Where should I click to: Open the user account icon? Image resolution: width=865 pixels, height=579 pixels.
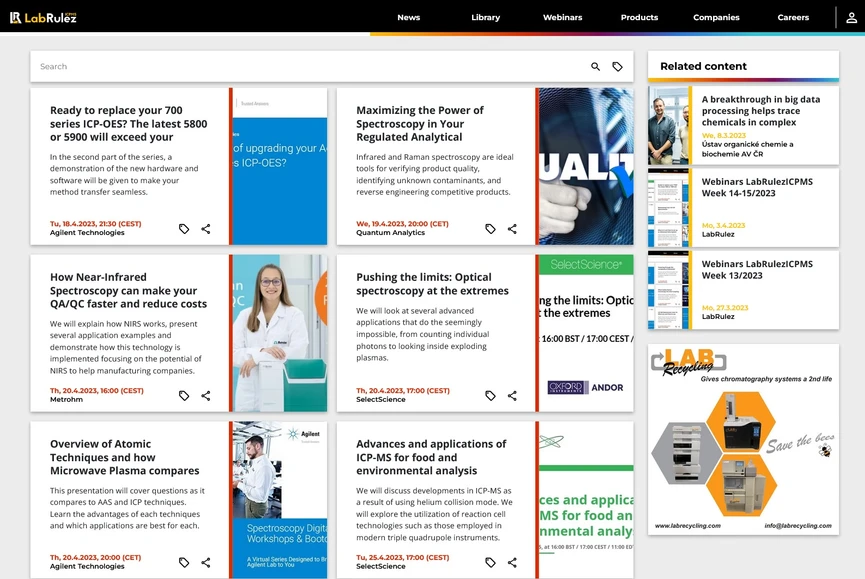click(851, 18)
